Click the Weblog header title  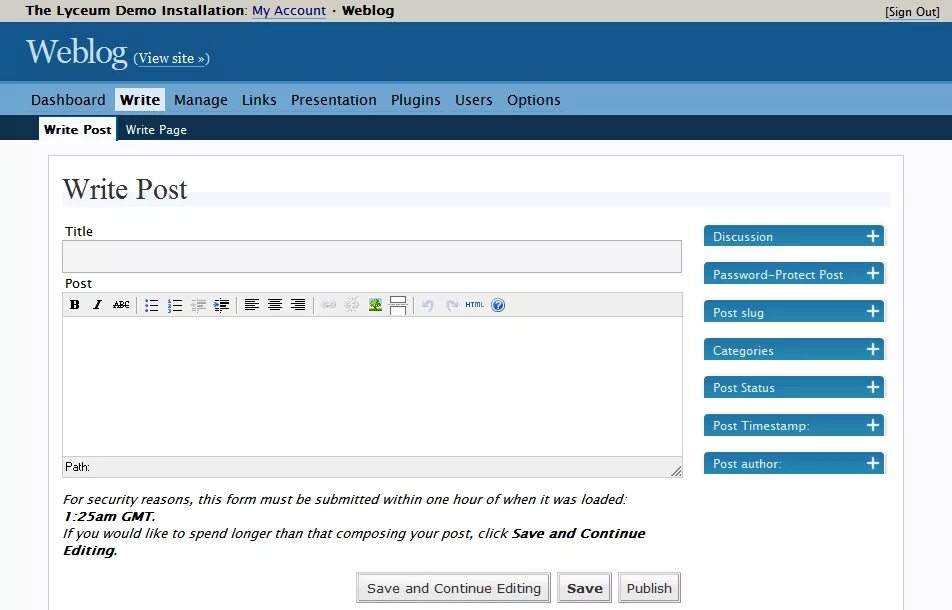(x=76, y=51)
